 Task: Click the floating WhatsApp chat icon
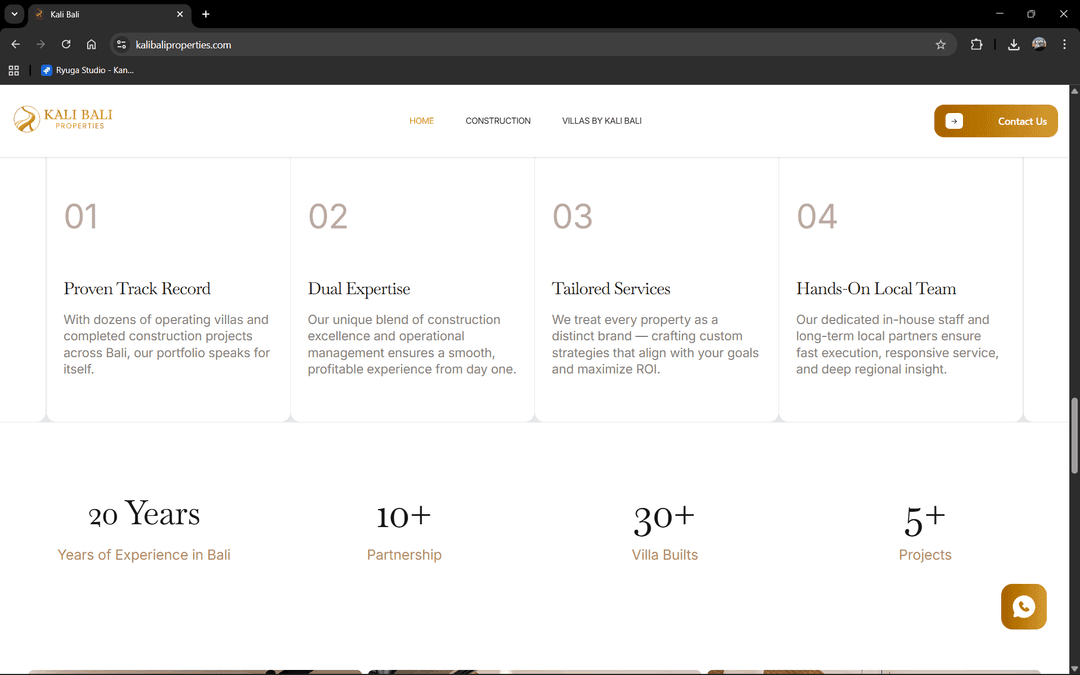[x=1023, y=607]
